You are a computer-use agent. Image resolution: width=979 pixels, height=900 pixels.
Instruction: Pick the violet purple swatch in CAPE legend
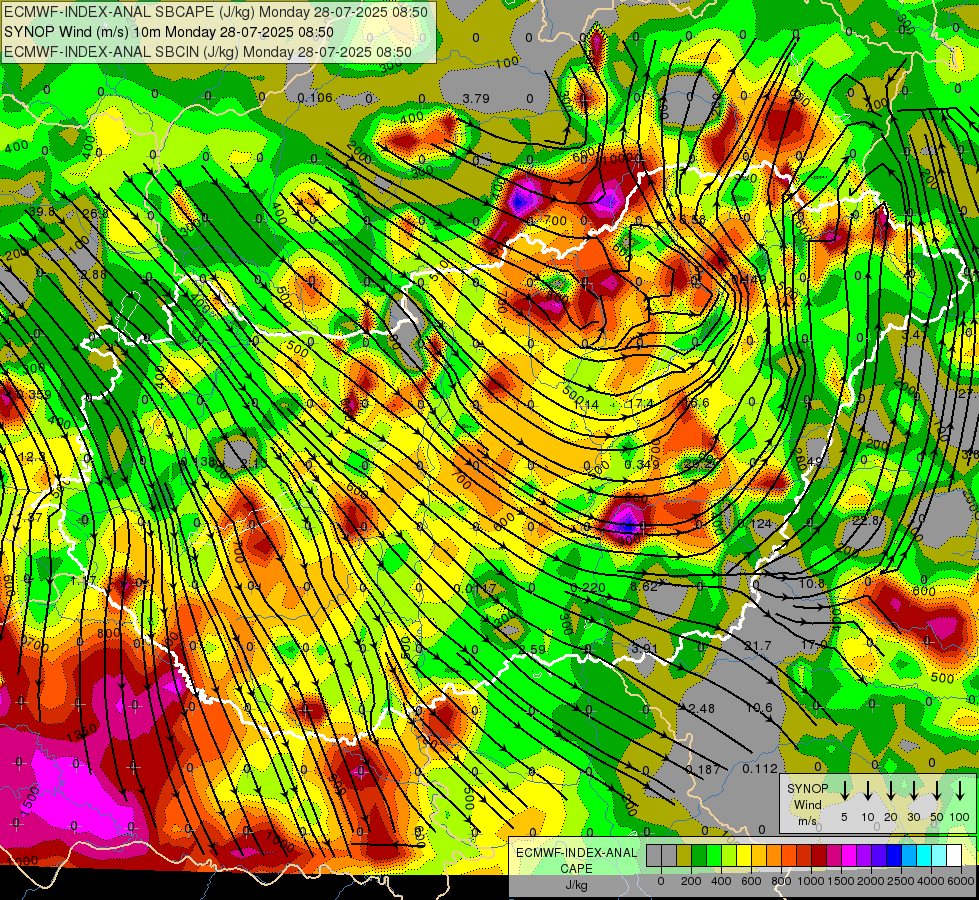pyautogui.click(x=863, y=855)
